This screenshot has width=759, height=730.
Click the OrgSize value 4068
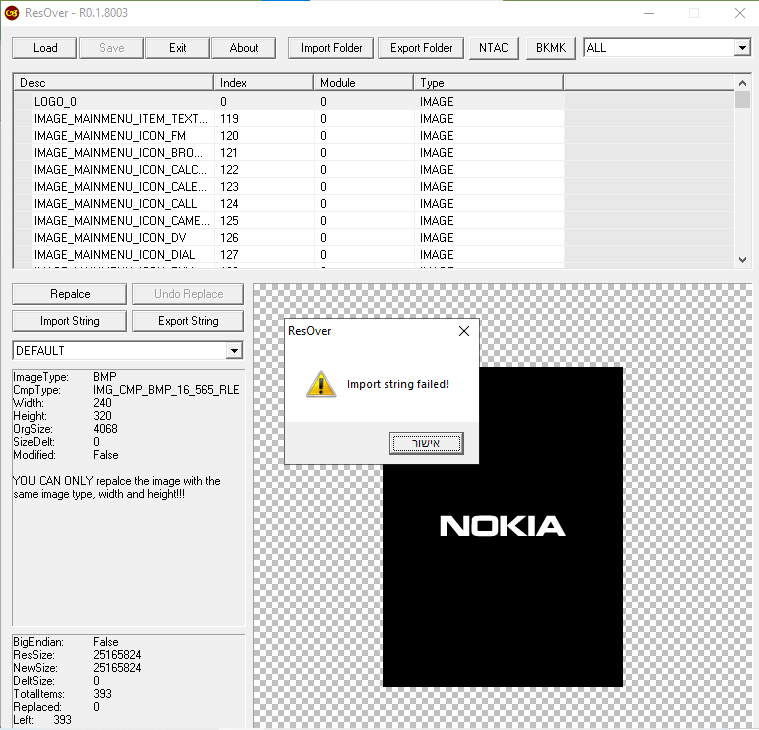(105, 429)
